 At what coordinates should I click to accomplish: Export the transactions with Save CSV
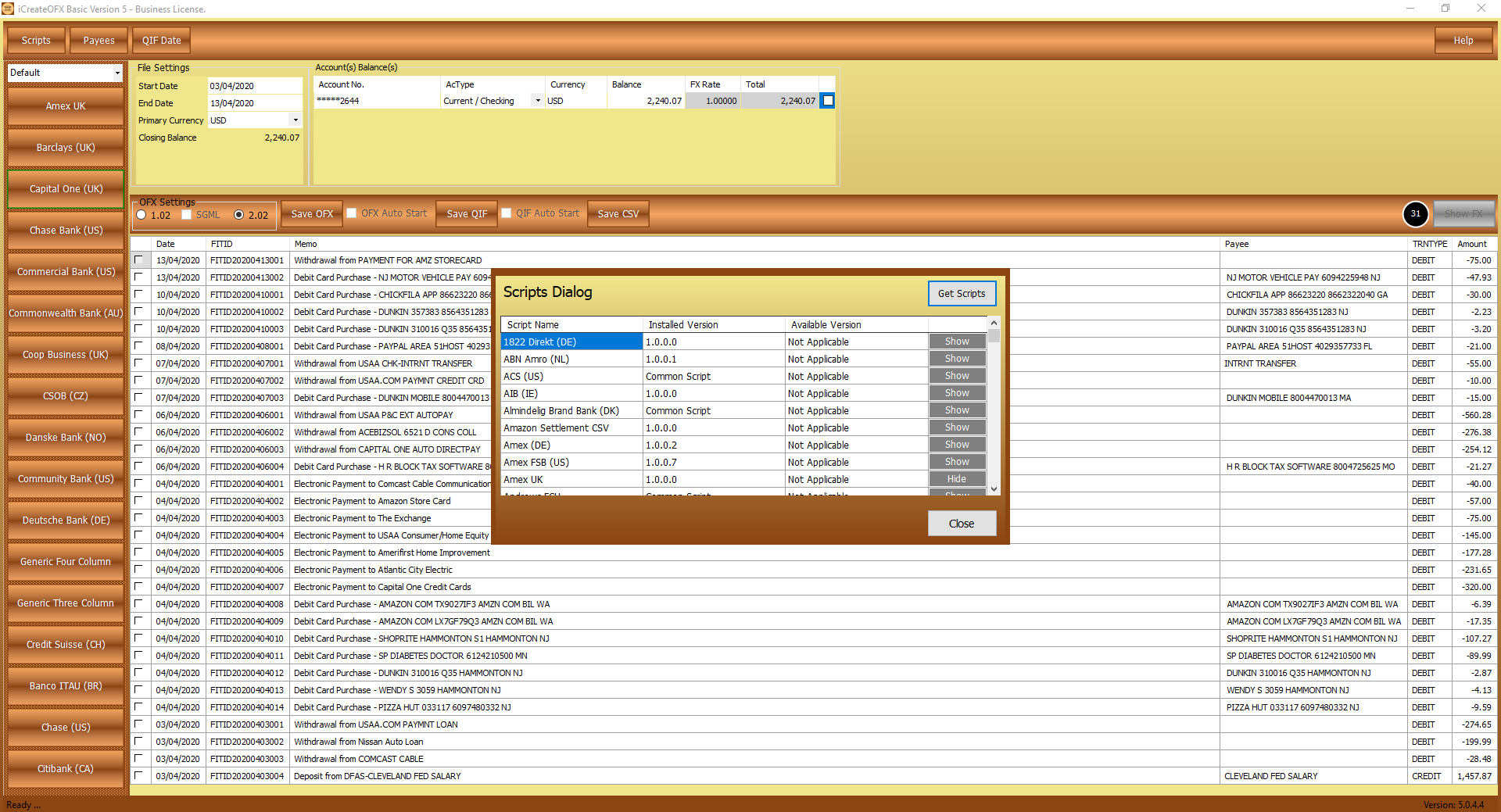click(618, 213)
